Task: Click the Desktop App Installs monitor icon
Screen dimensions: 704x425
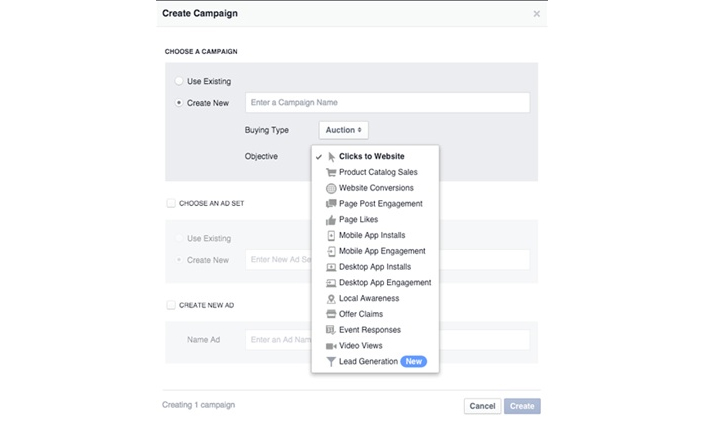Action: (x=331, y=267)
